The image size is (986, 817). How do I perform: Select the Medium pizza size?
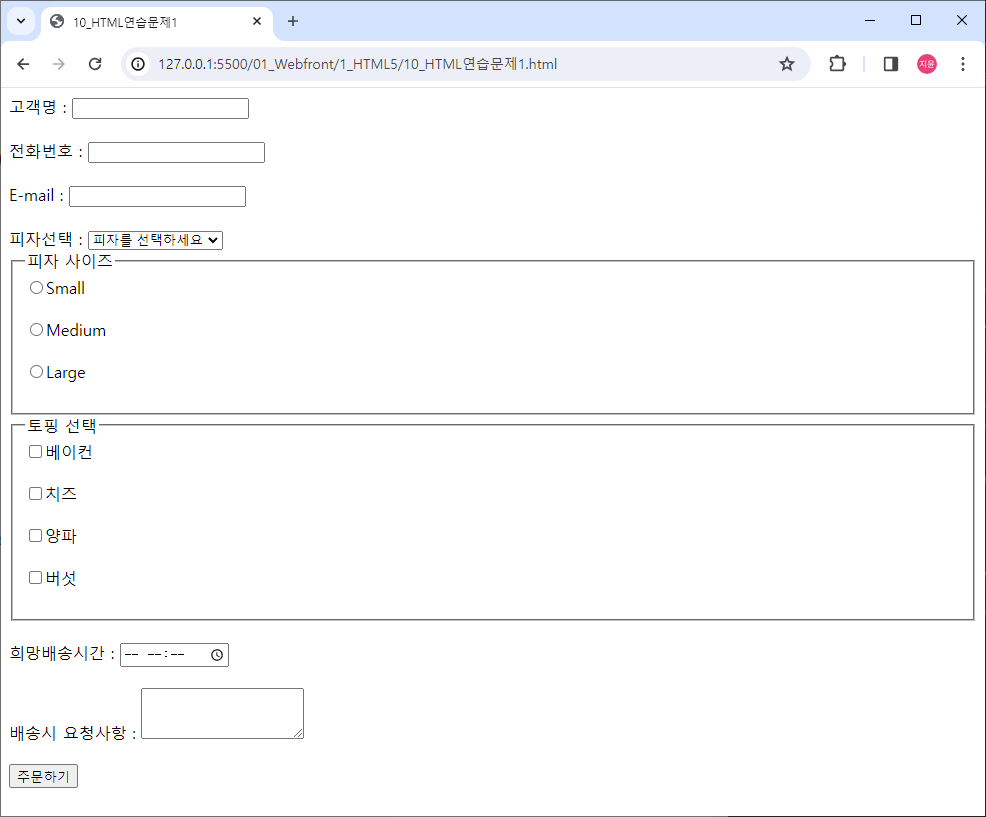tap(36, 330)
